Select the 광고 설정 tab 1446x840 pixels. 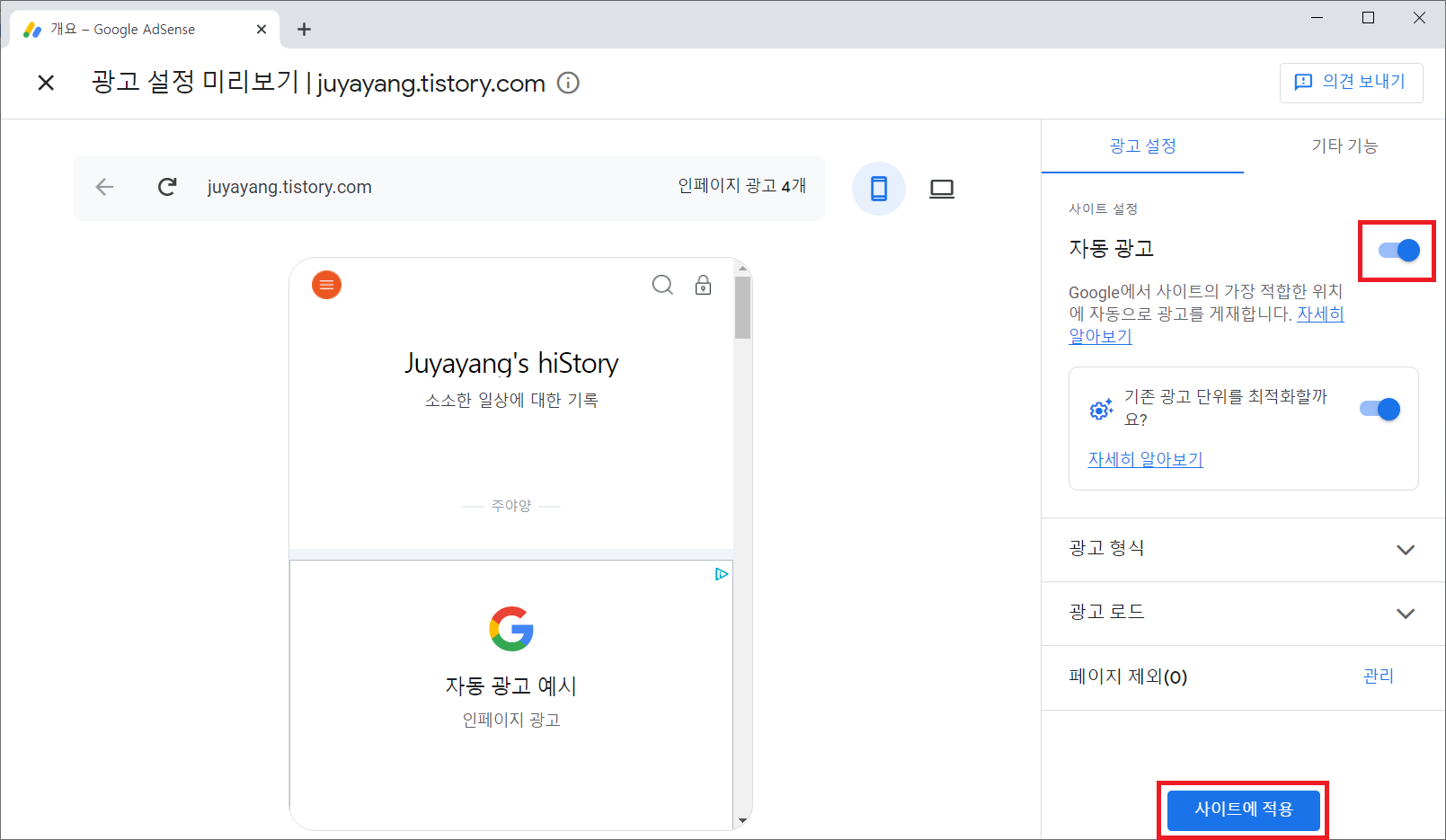1142,146
